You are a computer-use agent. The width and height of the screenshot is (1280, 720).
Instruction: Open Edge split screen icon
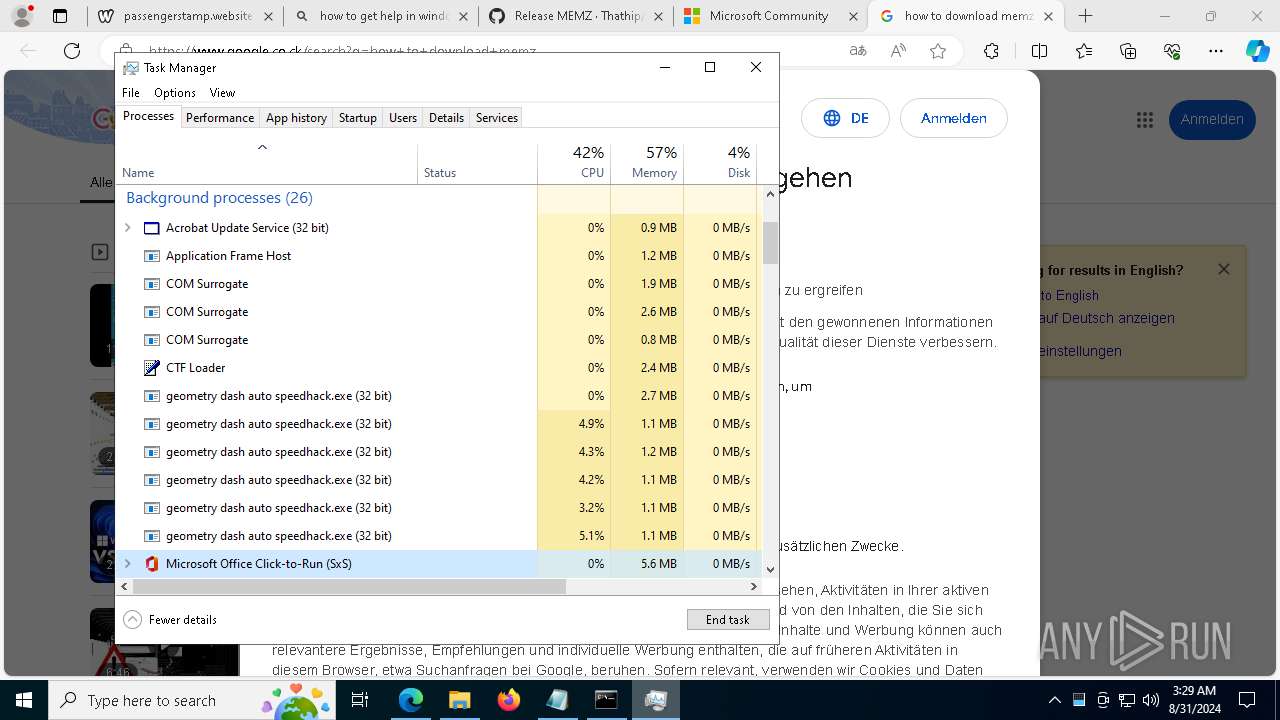coord(1040,51)
